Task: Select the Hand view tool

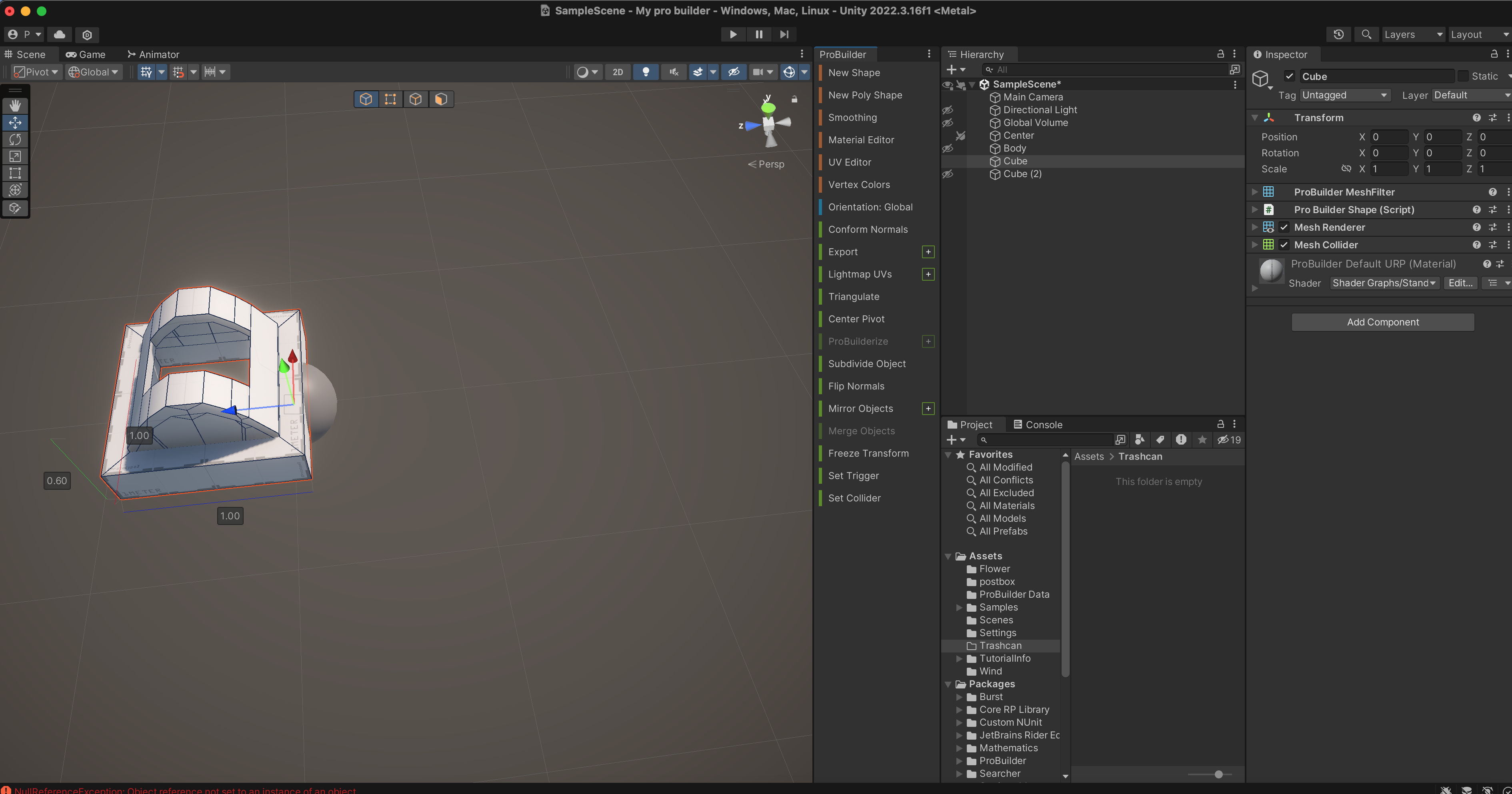Action: 15,106
